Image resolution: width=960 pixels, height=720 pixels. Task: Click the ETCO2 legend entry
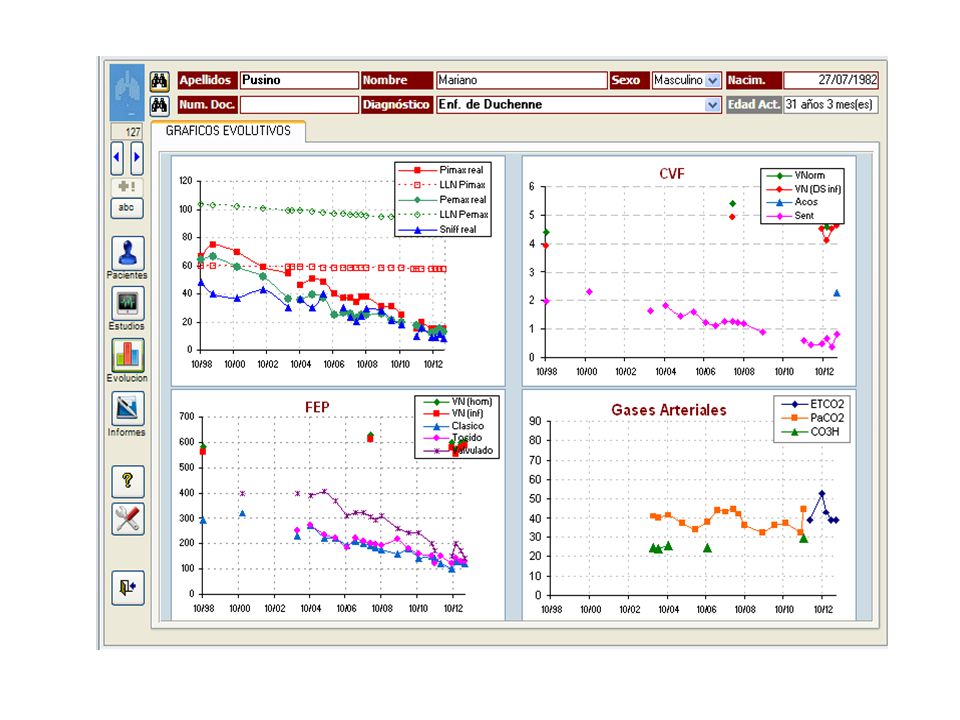(813, 404)
